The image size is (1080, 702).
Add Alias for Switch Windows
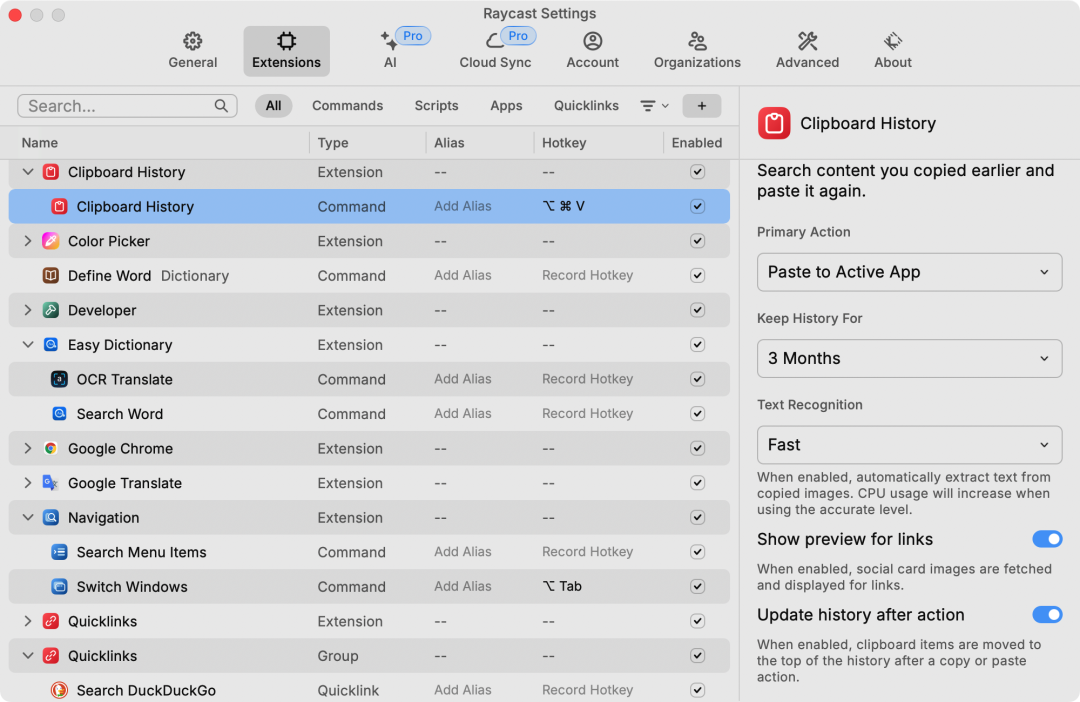click(463, 586)
